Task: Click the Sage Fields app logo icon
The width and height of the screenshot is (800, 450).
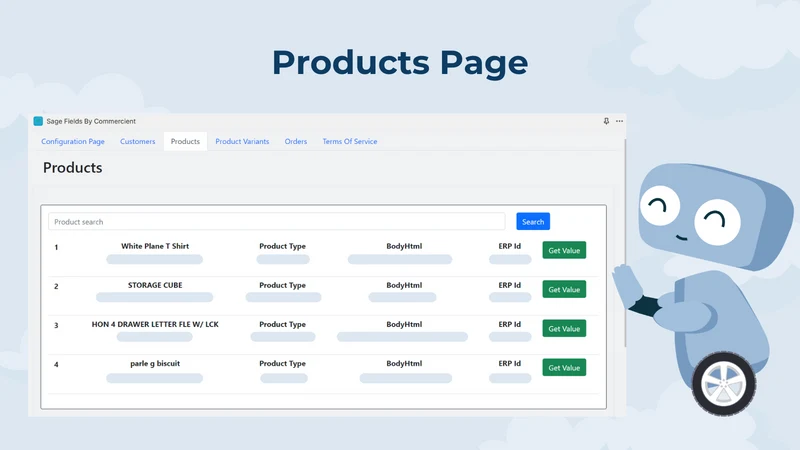Action: 38,121
